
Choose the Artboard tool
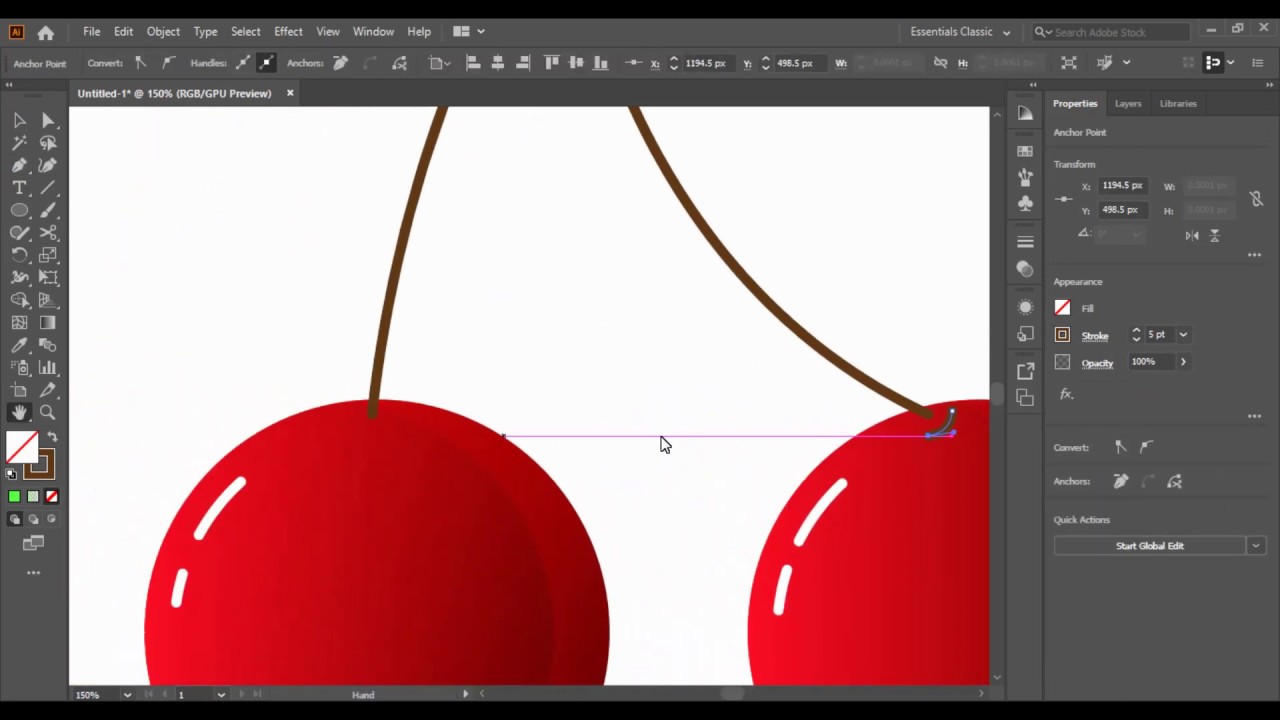(19, 390)
